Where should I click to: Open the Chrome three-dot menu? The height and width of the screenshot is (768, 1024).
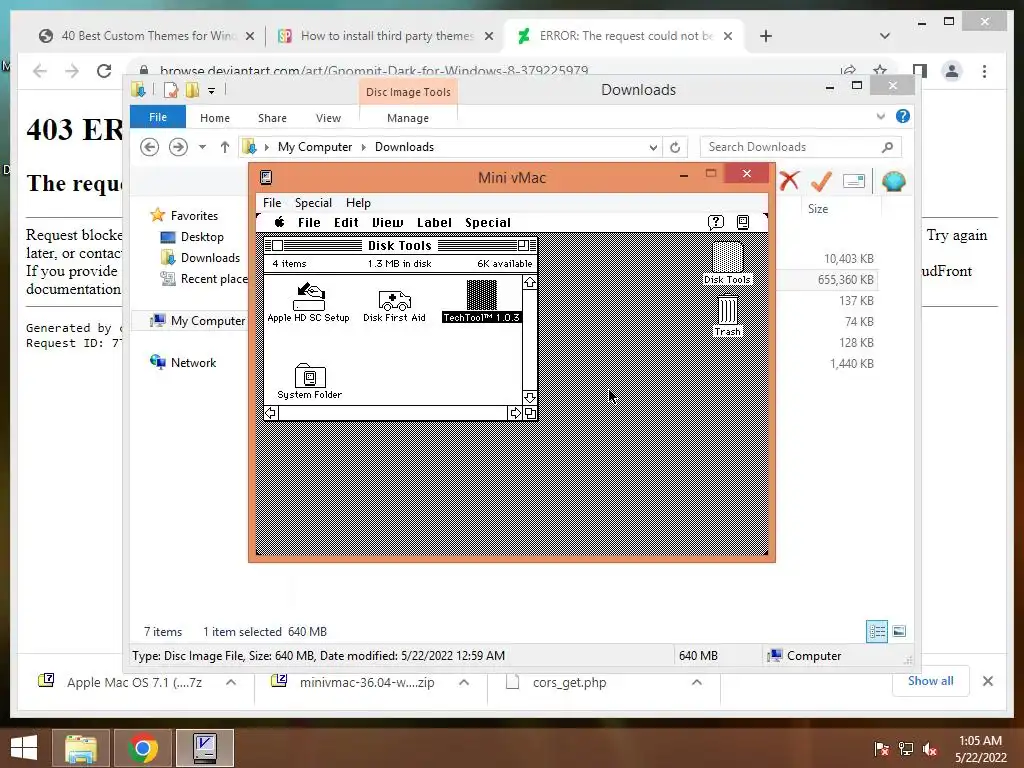pos(984,71)
